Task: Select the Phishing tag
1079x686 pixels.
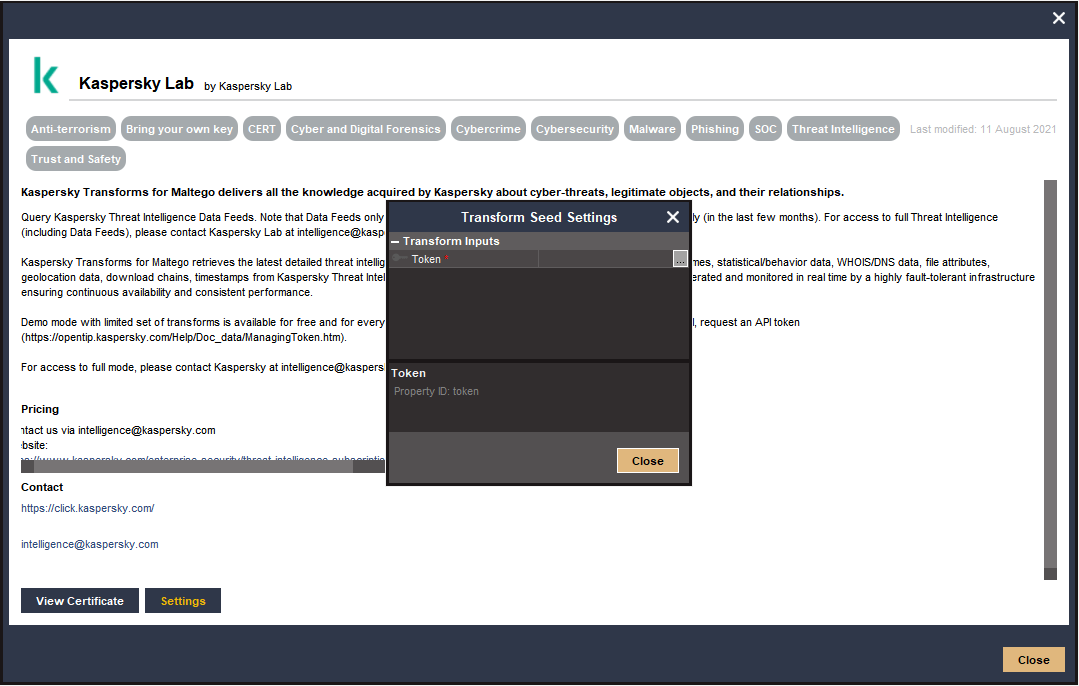Action: 715,129
